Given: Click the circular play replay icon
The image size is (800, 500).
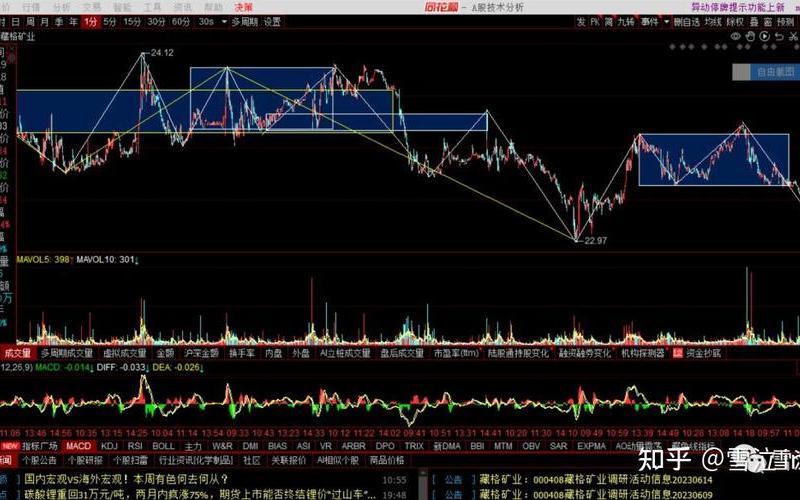Looking at the screenshot, I should pyautogui.click(x=764, y=36).
